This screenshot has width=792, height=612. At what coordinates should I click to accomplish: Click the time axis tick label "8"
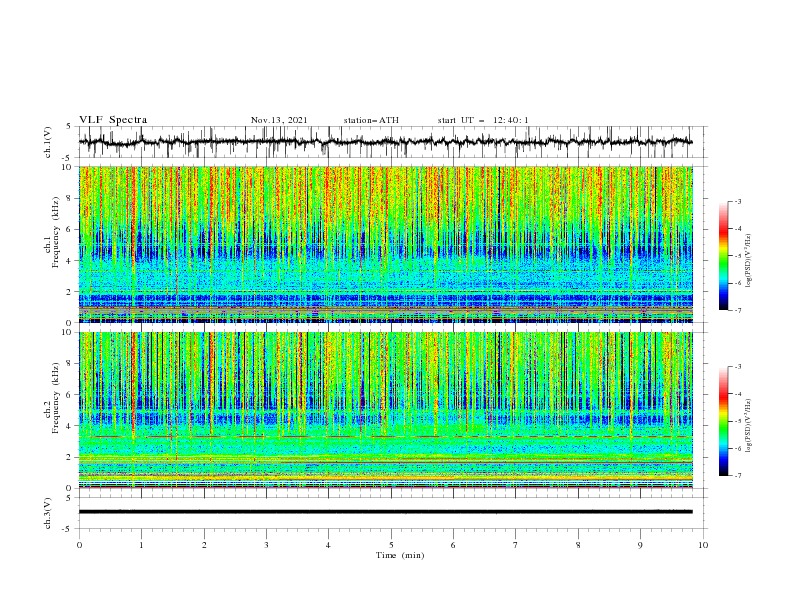tap(578, 545)
